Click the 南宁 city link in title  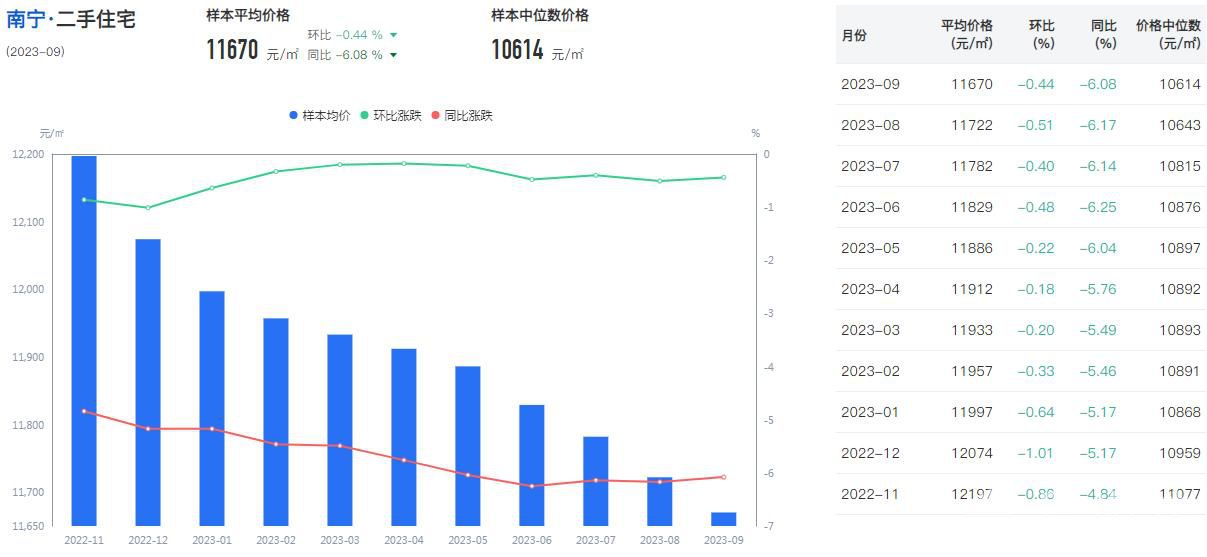(24, 19)
